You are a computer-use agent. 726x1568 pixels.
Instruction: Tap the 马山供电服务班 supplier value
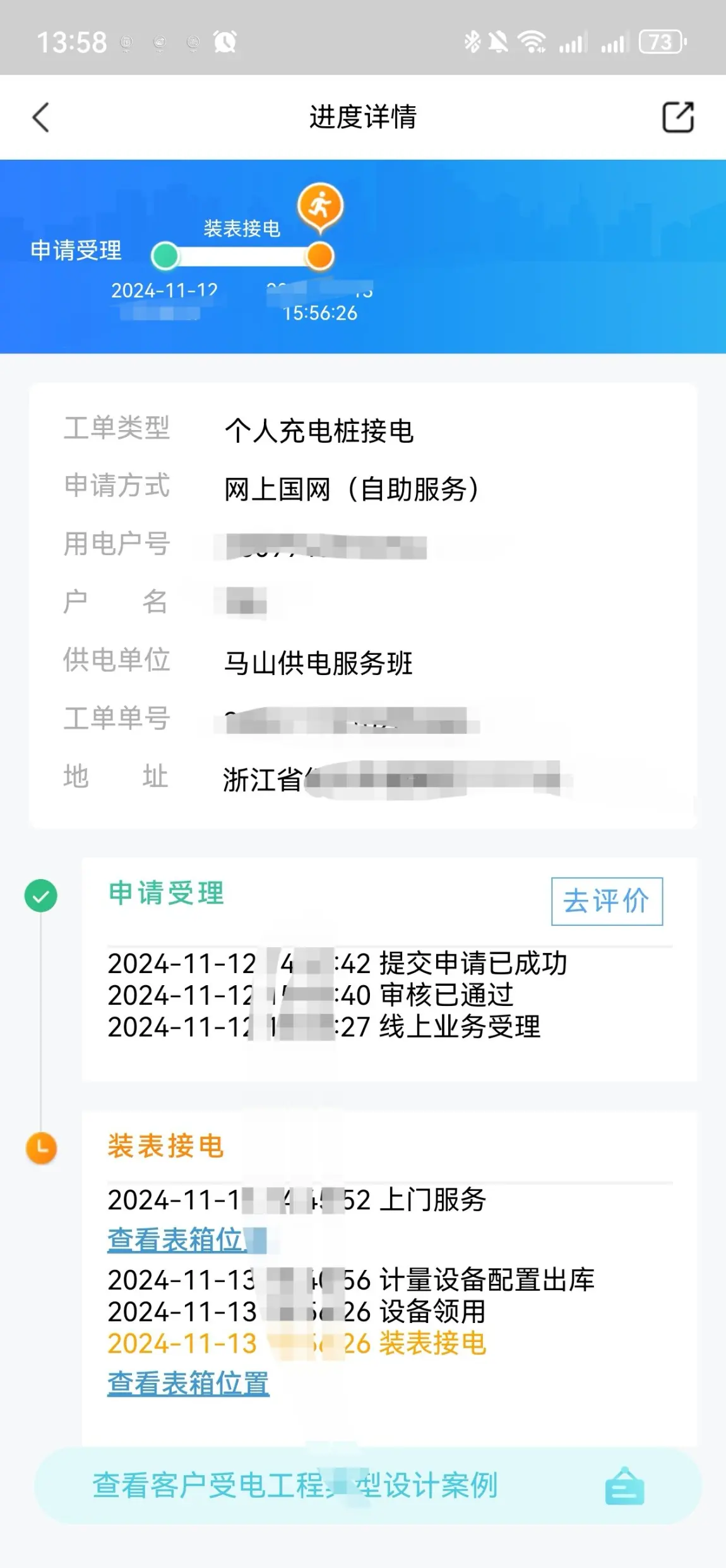[318, 663]
